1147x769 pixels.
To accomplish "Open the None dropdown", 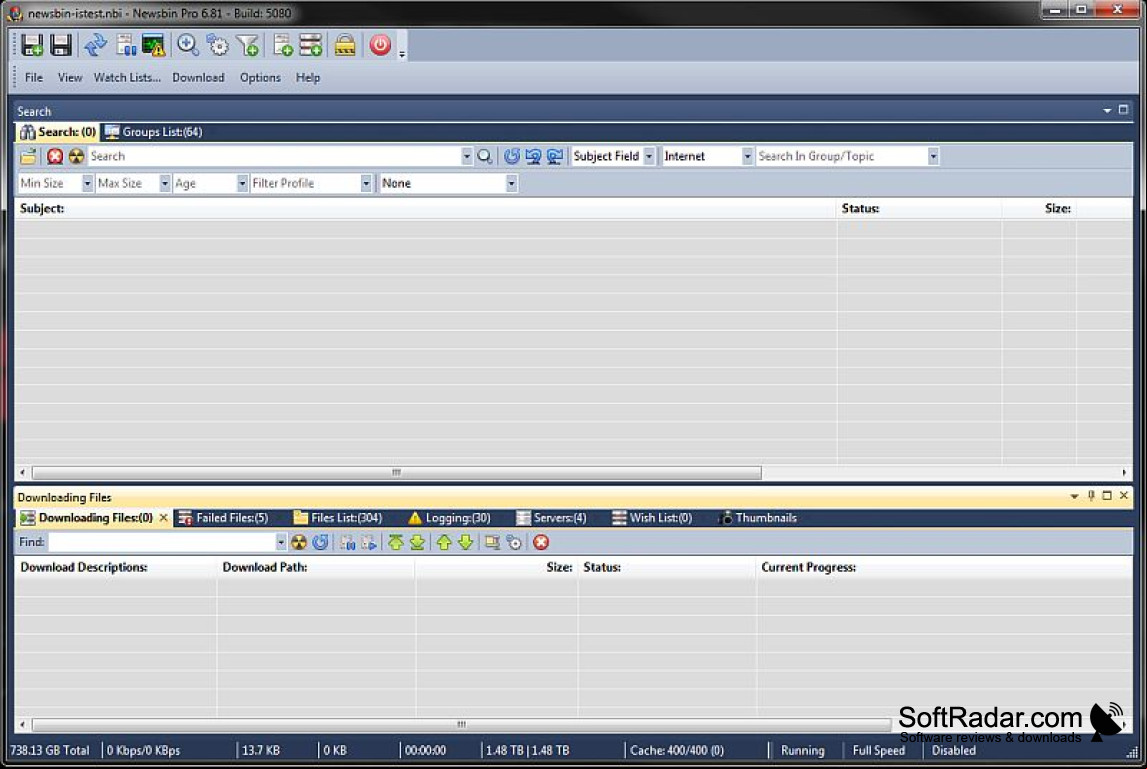I will (x=511, y=183).
